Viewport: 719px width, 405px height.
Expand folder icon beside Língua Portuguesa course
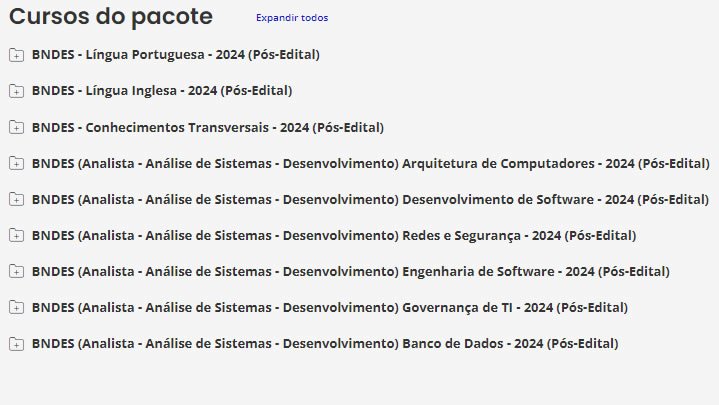[x=16, y=55]
